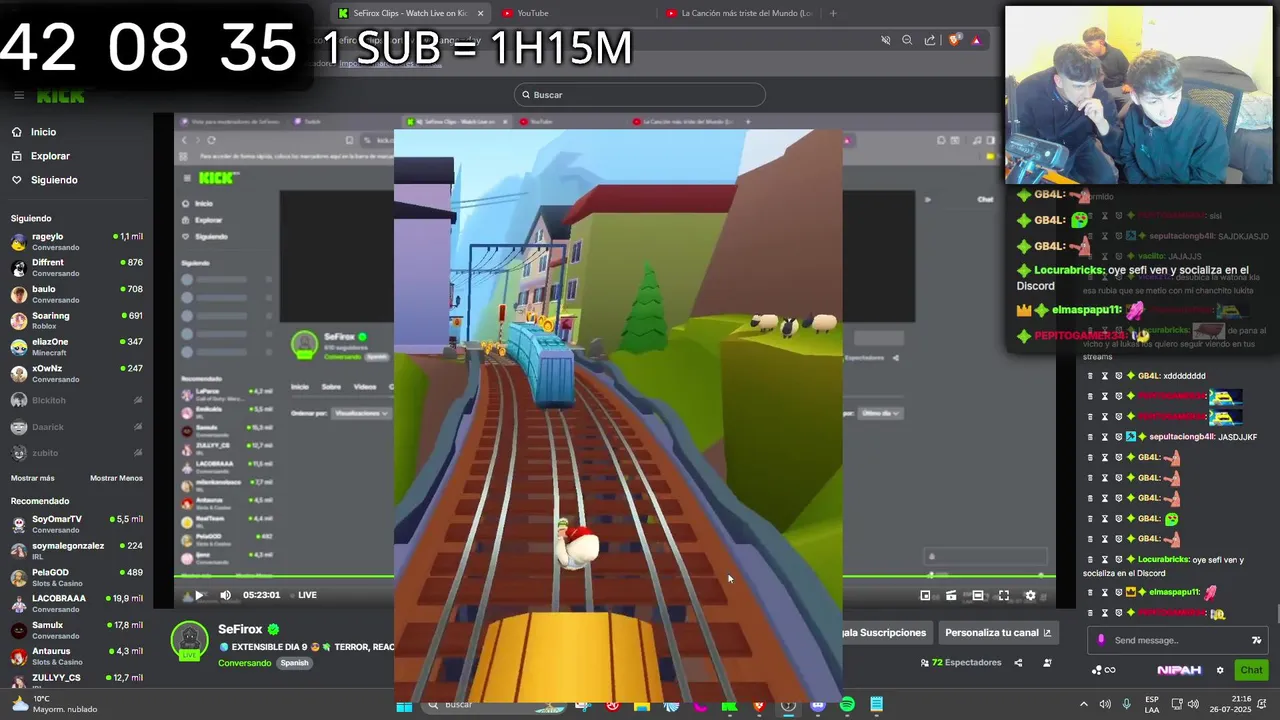Open Soarinng's Roblox channel

click(77, 321)
